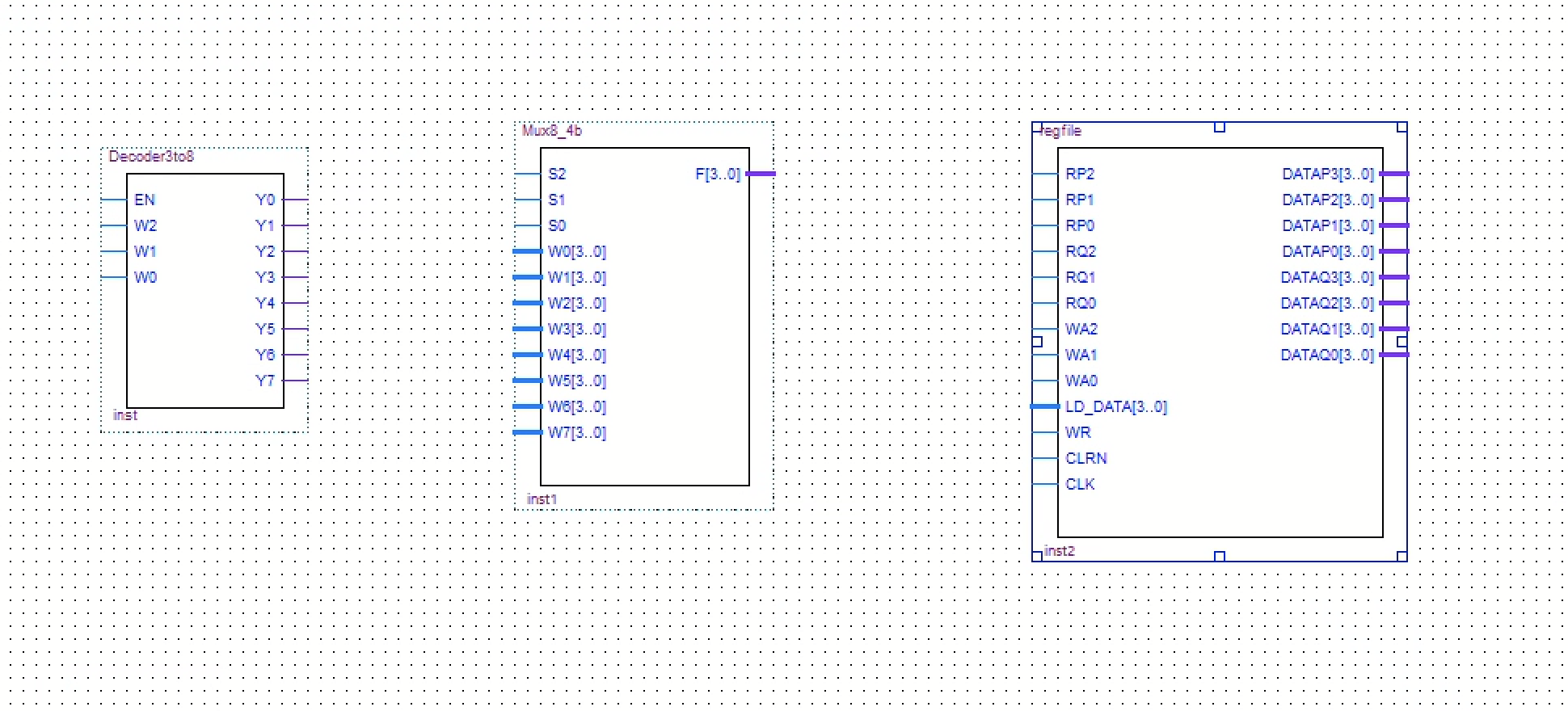Select the Decoder3to8 block title
This screenshot has width=1568, height=711.
(151, 157)
